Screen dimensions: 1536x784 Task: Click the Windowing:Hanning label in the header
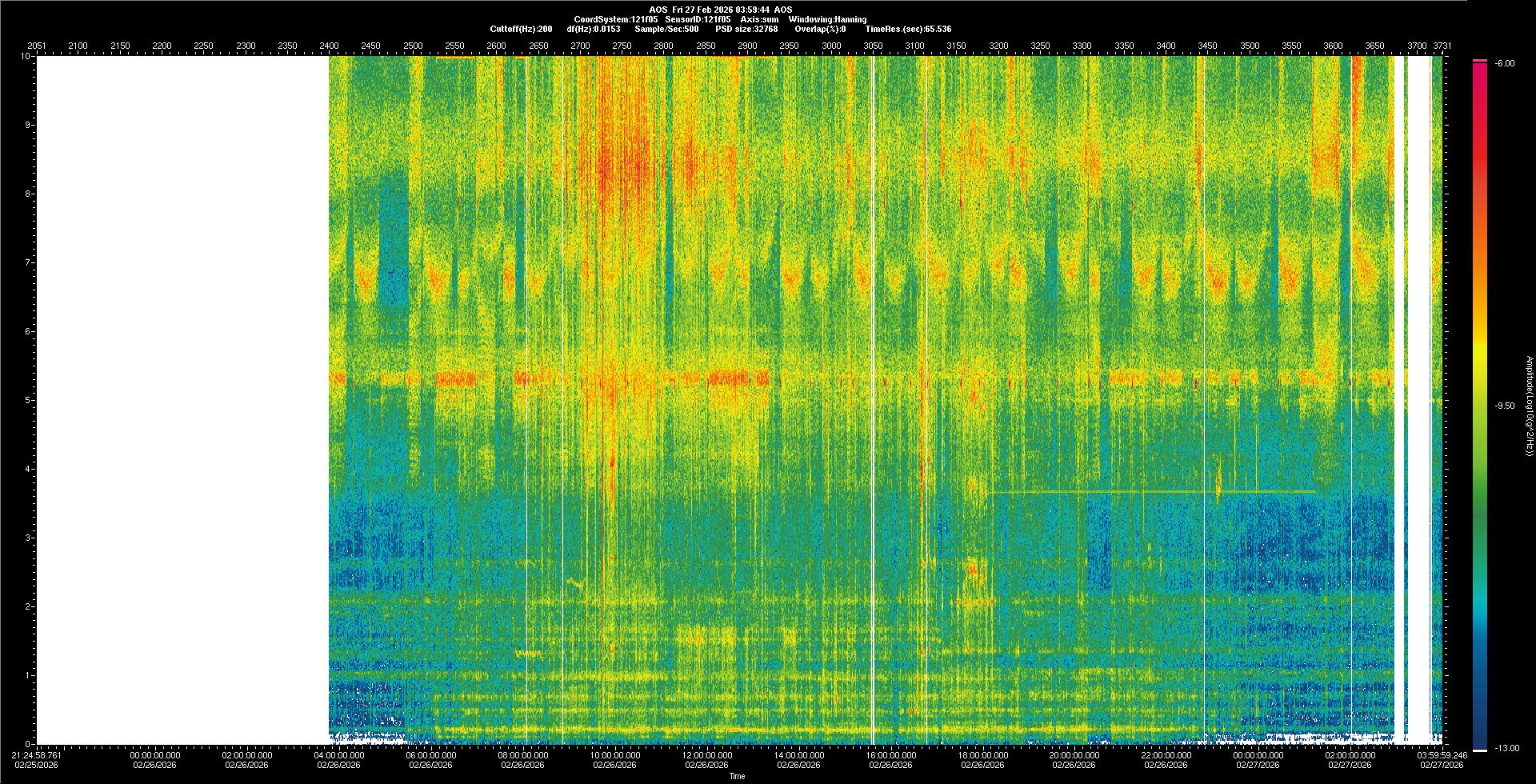coord(826,19)
